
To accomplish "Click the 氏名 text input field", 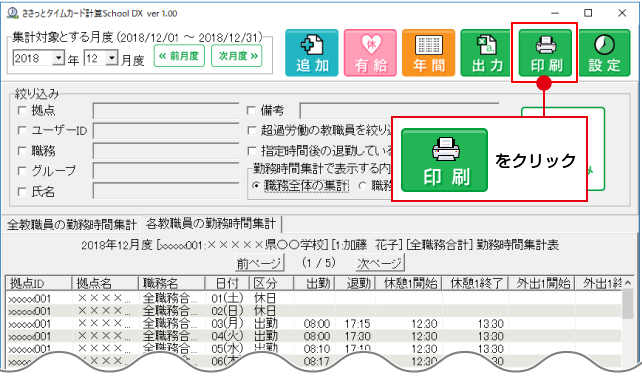I will [x=166, y=191].
